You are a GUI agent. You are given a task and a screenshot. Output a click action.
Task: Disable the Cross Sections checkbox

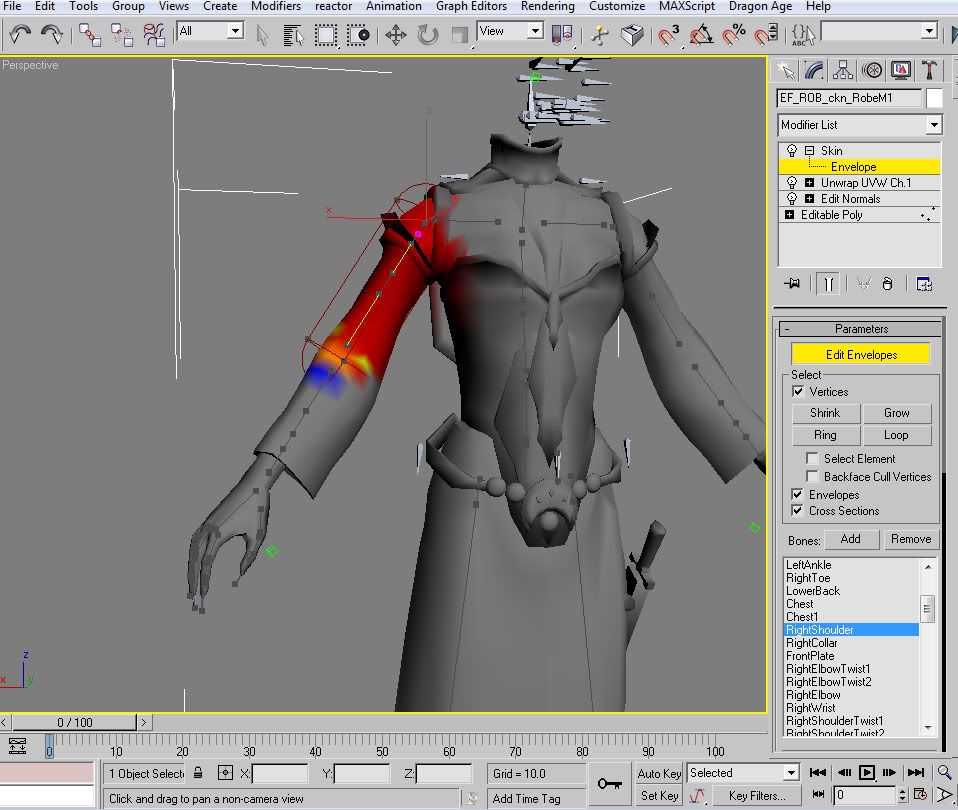[x=798, y=511]
